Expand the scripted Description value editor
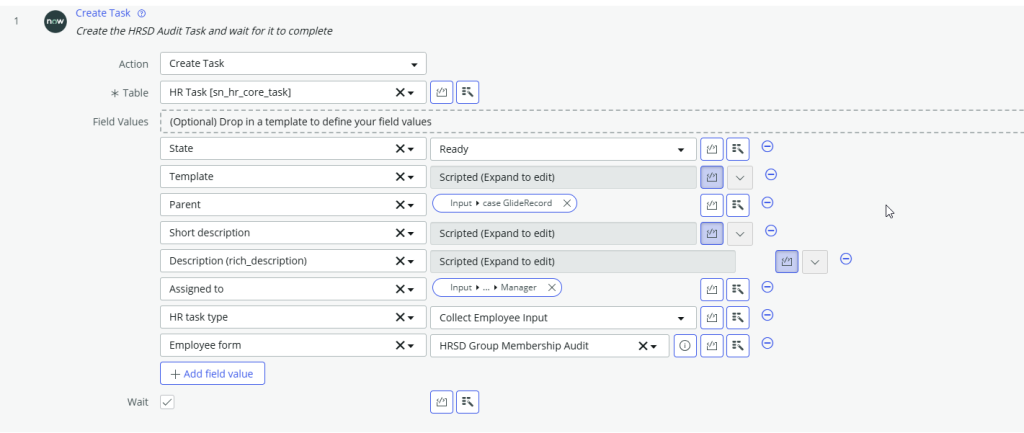Viewport: 1024px width, 433px height. (x=815, y=262)
